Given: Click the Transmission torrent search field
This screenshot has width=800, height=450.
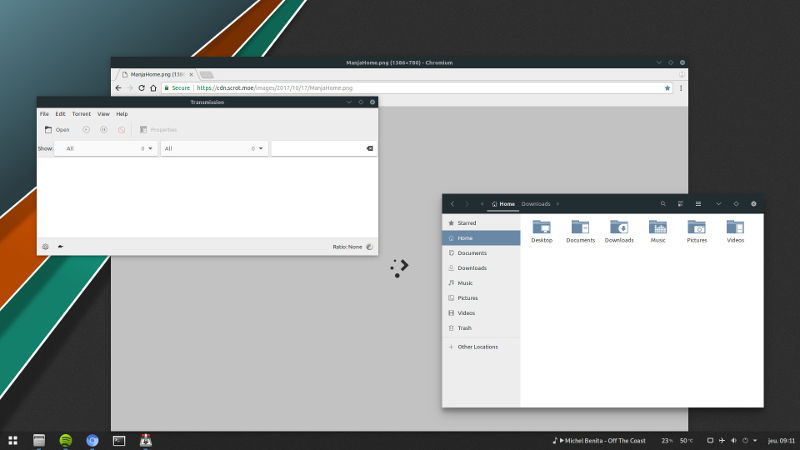Looking at the screenshot, I should [x=318, y=148].
